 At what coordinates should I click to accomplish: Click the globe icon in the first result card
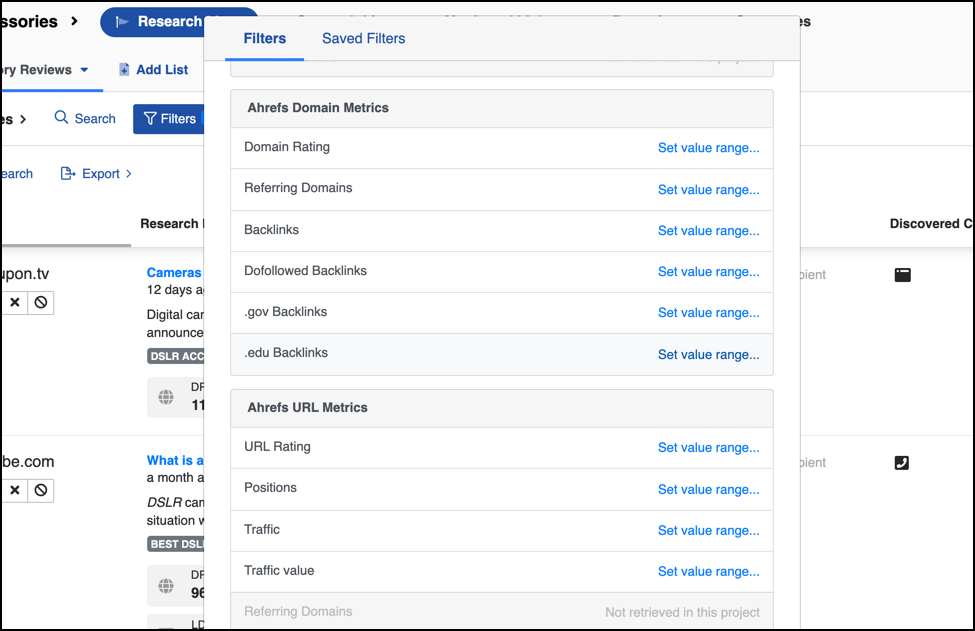point(166,397)
